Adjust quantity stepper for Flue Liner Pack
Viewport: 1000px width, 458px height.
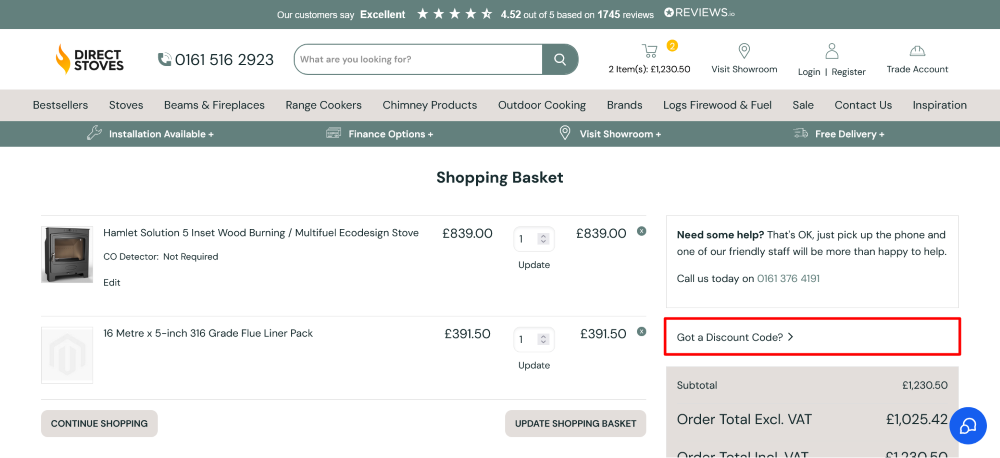543,339
